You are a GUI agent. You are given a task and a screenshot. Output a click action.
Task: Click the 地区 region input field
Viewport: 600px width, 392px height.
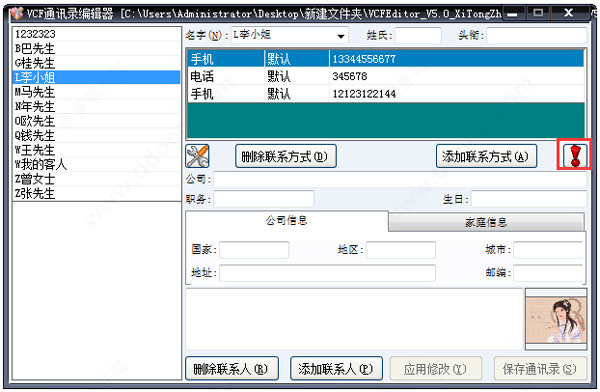[x=401, y=250]
